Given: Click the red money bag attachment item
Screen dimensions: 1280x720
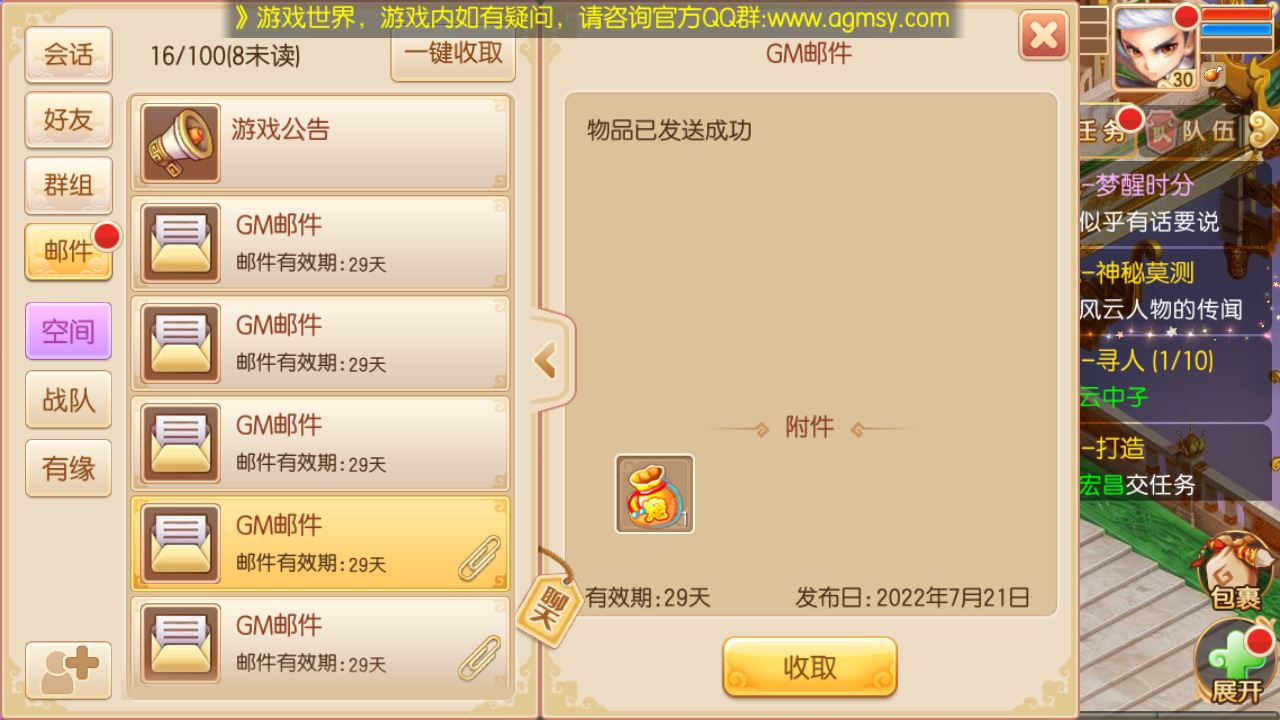Looking at the screenshot, I should point(654,493).
